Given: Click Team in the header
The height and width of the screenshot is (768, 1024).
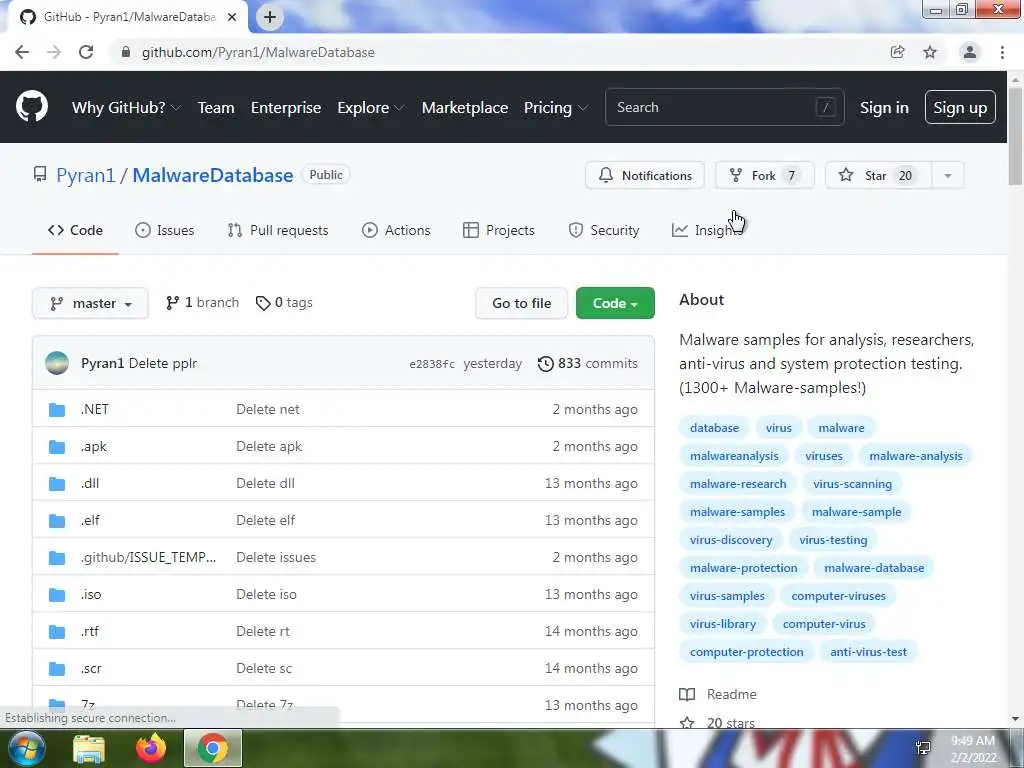Looking at the screenshot, I should 216,107.
